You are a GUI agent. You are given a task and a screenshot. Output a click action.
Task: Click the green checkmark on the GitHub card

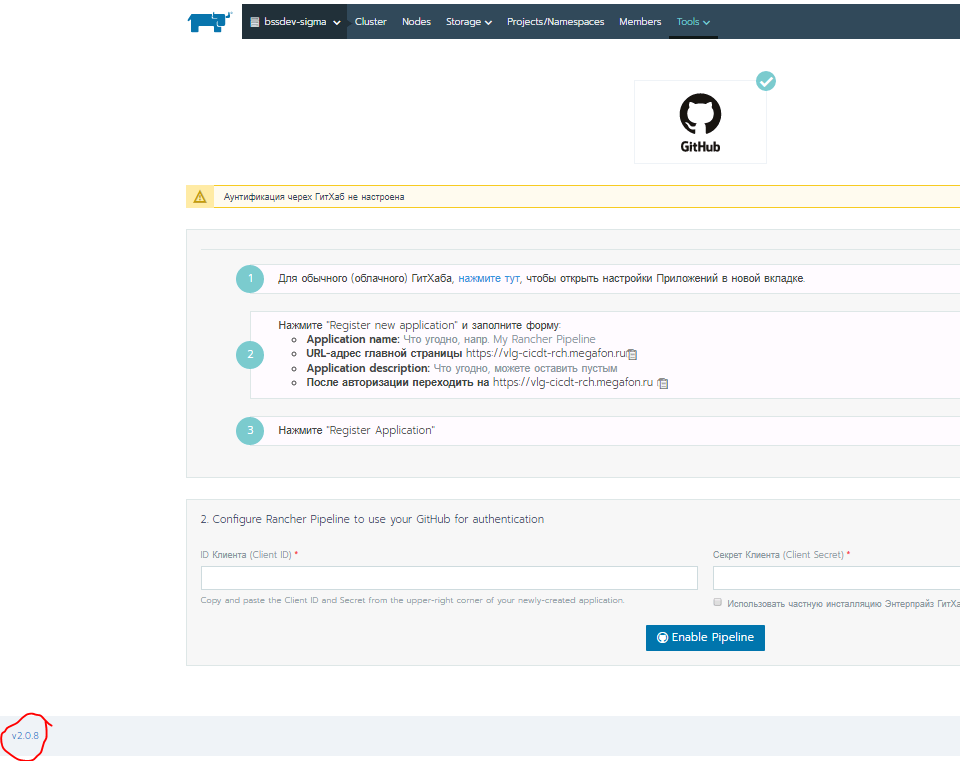[766, 81]
